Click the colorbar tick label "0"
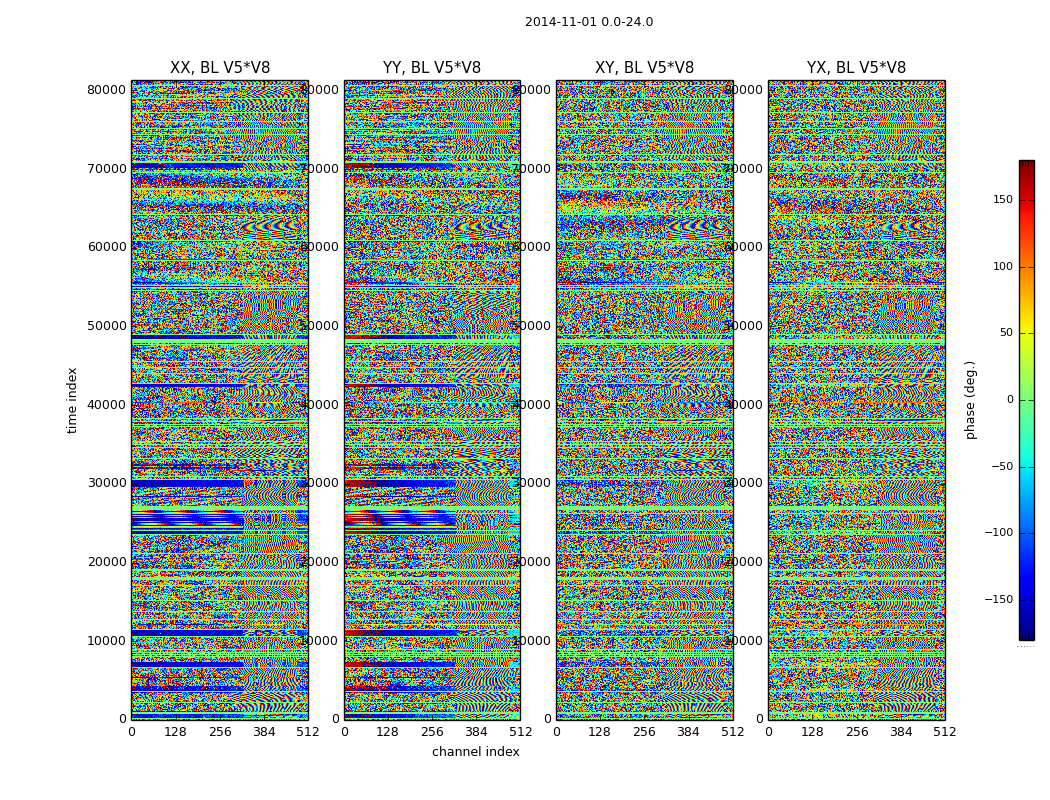 click(1008, 400)
